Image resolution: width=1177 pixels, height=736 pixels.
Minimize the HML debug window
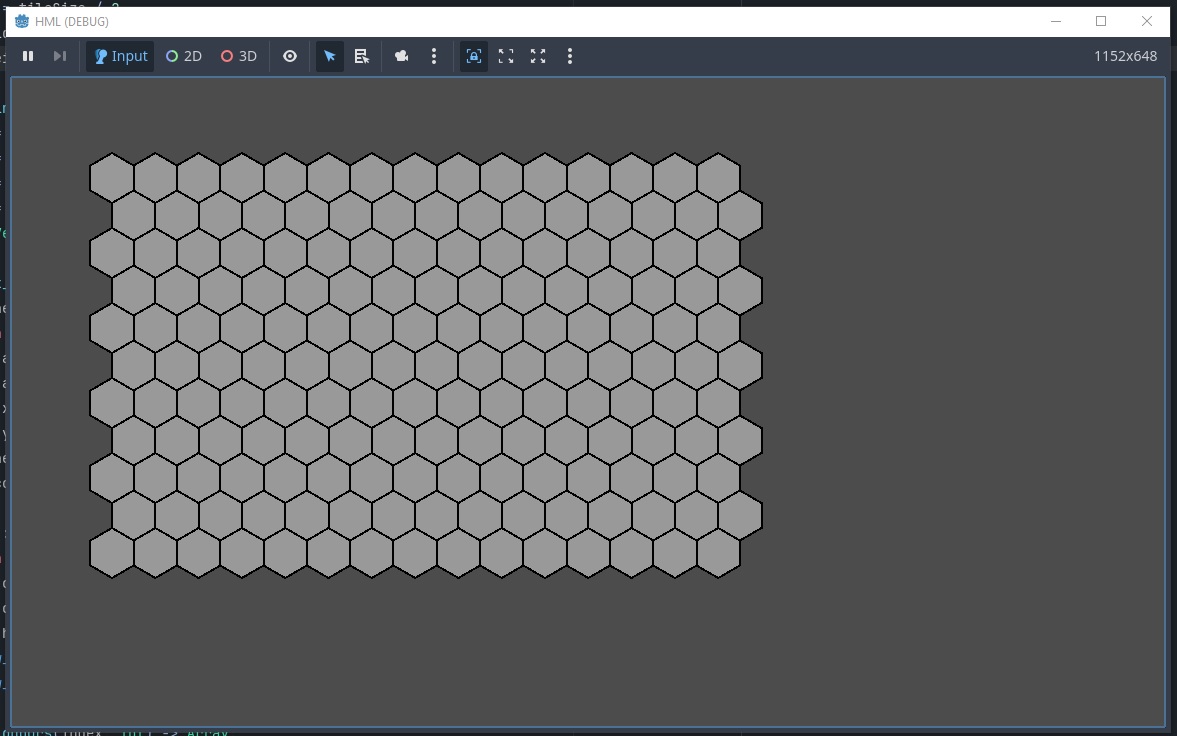pyautogui.click(x=1056, y=22)
